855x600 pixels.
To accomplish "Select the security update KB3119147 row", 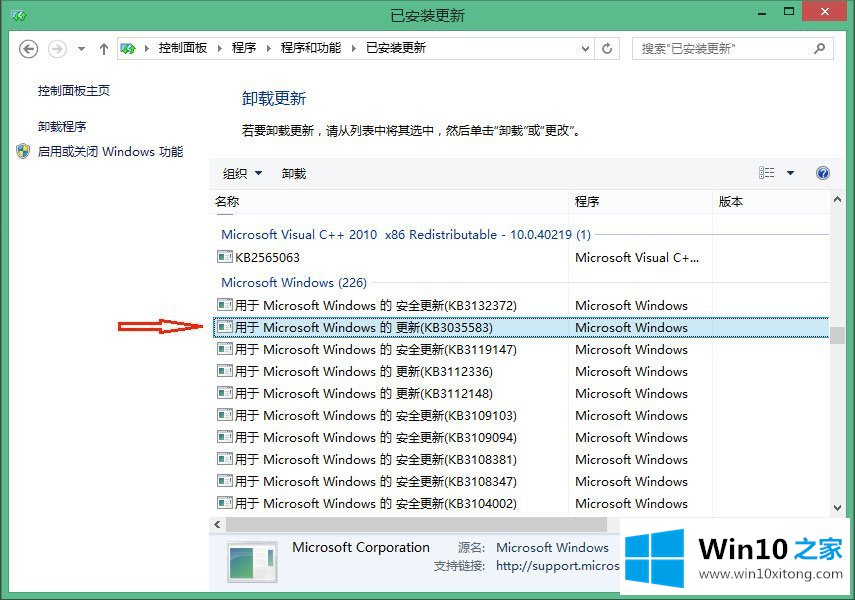I will tap(520, 349).
